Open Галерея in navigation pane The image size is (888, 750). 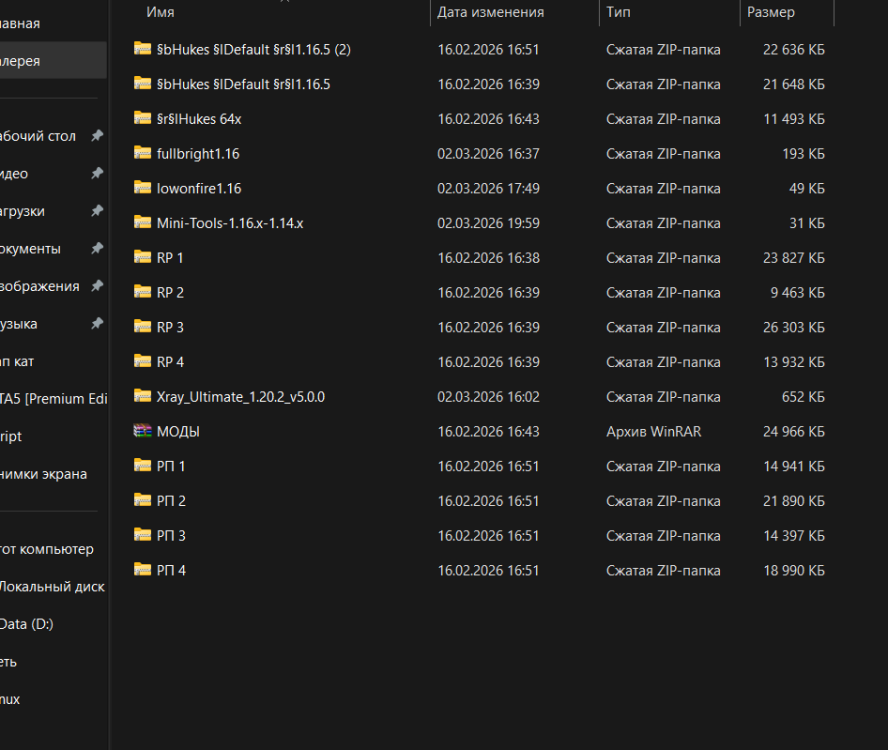pyautogui.click(x=53, y=61)
